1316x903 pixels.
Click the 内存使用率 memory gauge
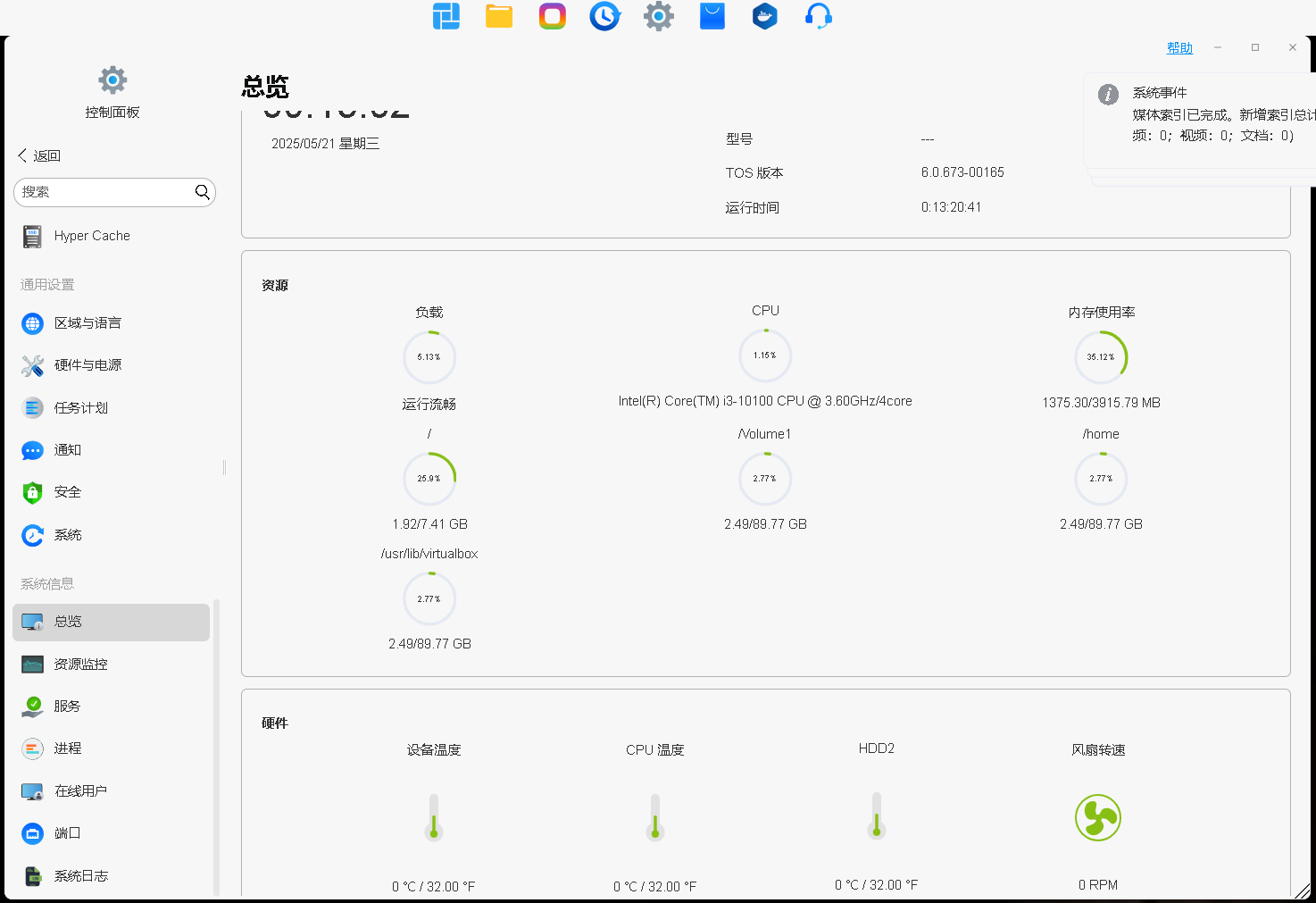pyautogui.click(x=1101, y=356)
